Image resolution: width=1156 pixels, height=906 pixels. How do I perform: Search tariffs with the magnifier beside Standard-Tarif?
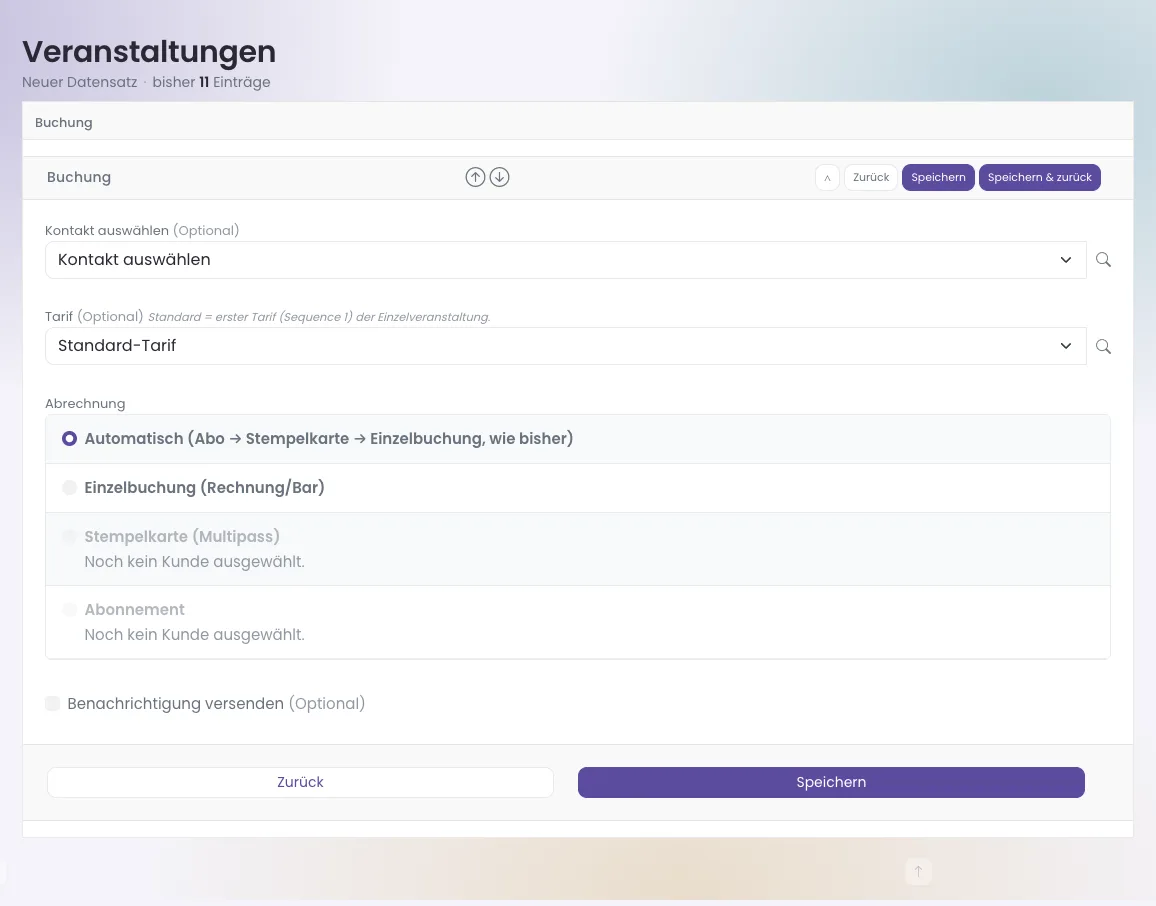click(x=1103, y=346)
